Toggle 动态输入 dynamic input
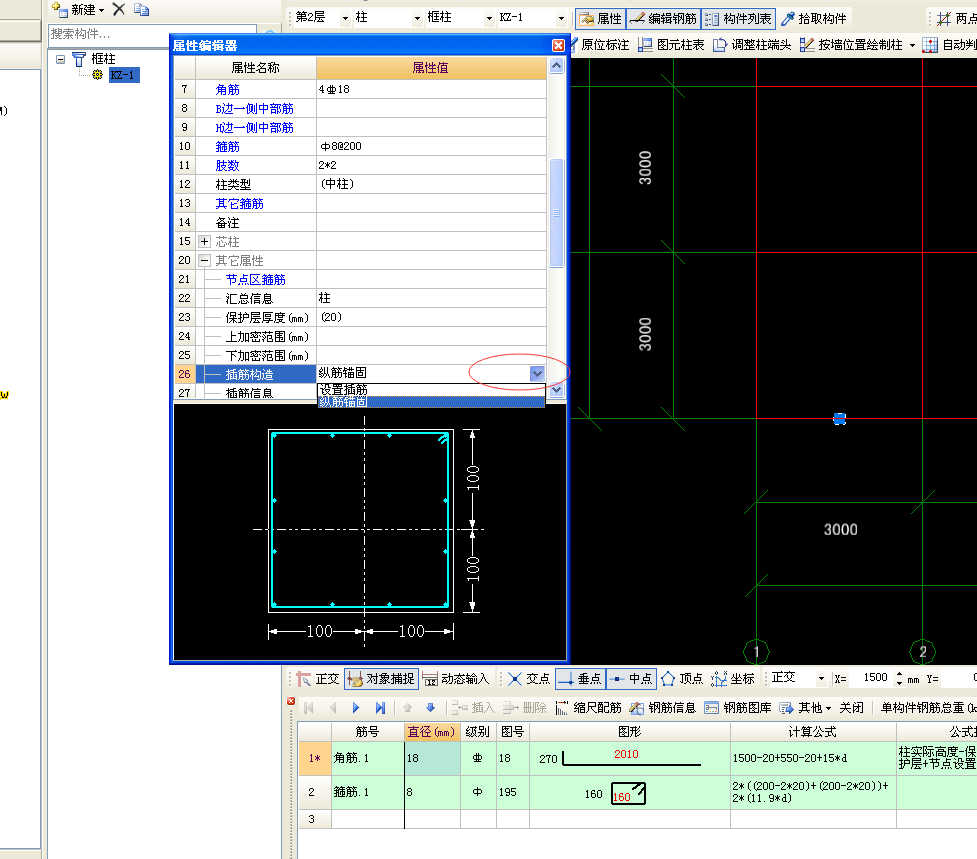Viewport: 977px width, 859px height. coord(456,678)
